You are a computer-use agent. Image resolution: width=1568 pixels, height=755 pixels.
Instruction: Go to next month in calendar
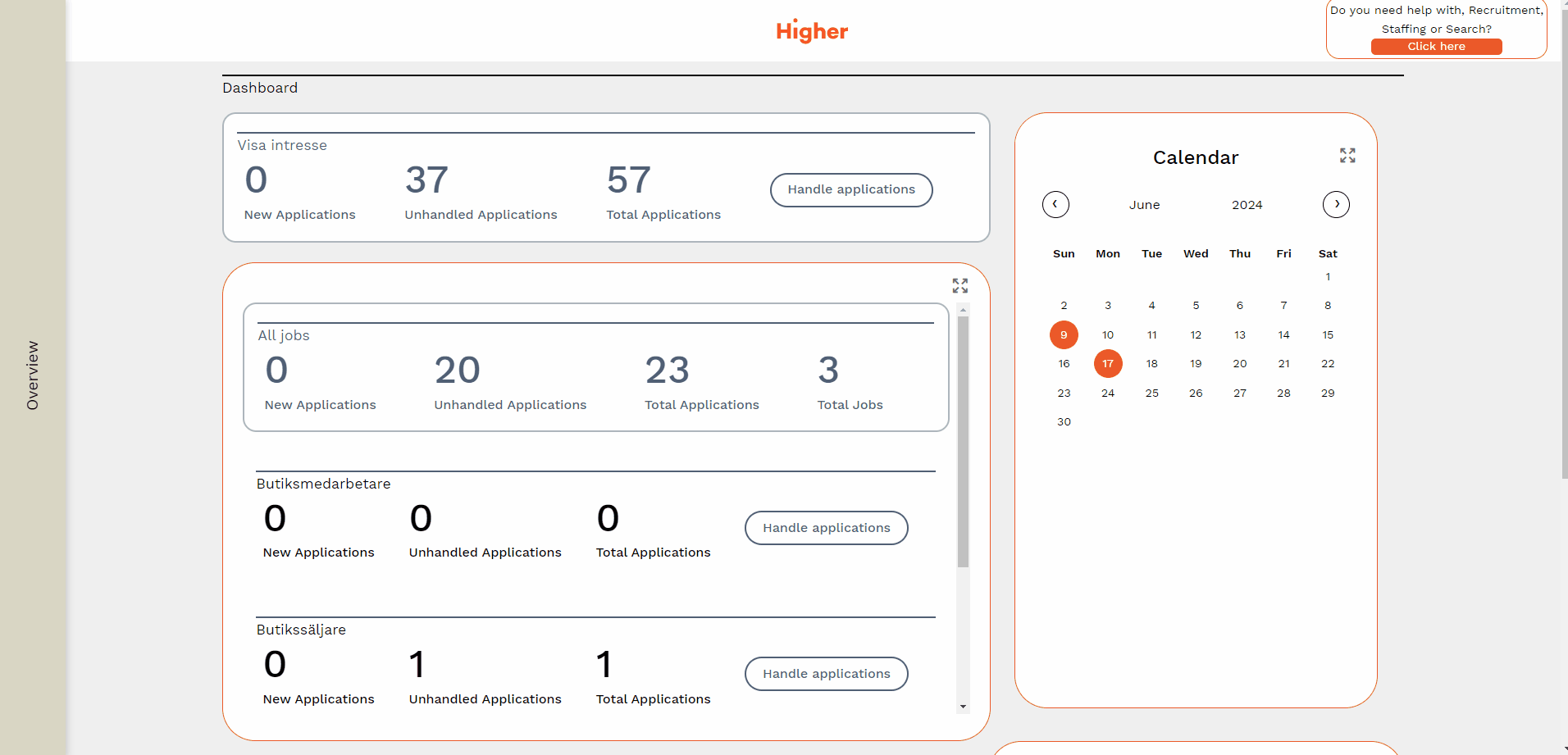(1336, 204)
